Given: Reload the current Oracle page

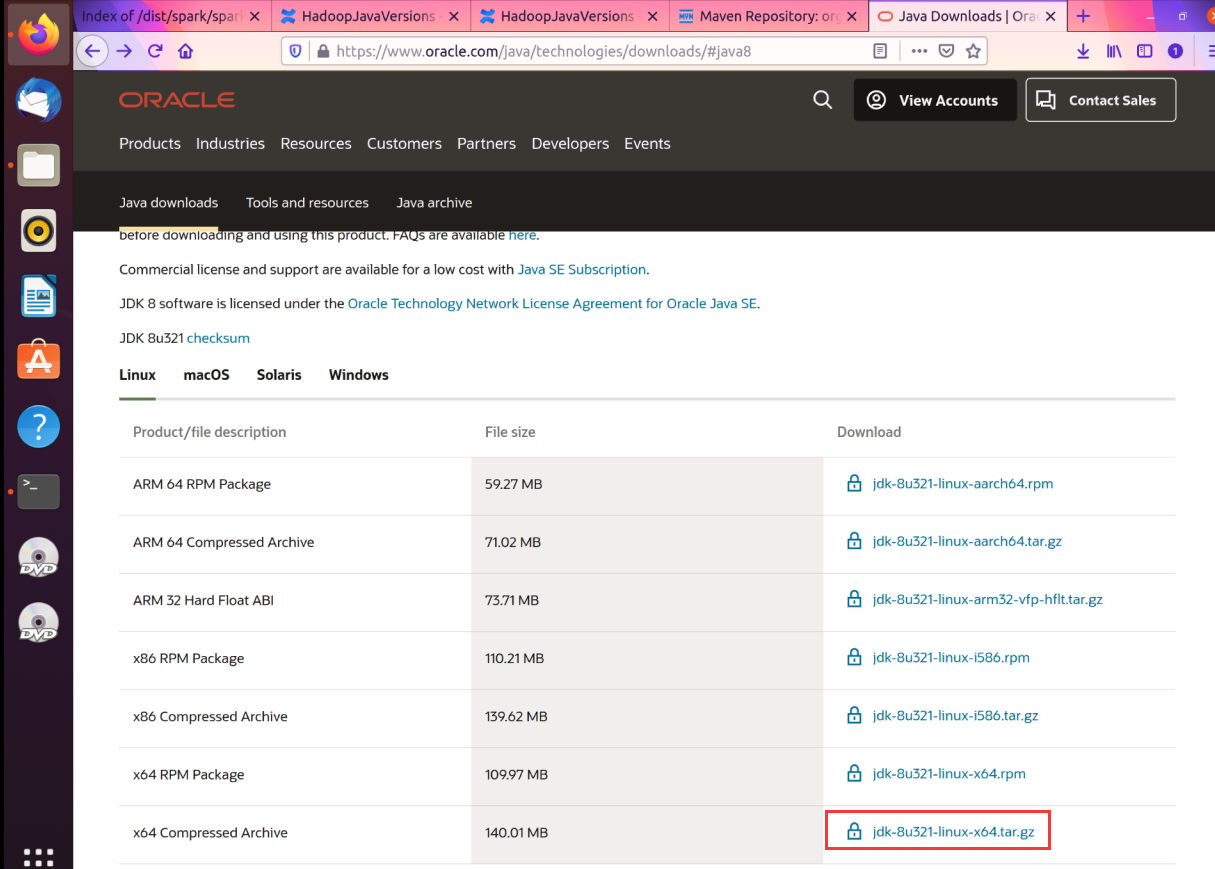Looking at the screenshot, I should (x=155, y=51).
